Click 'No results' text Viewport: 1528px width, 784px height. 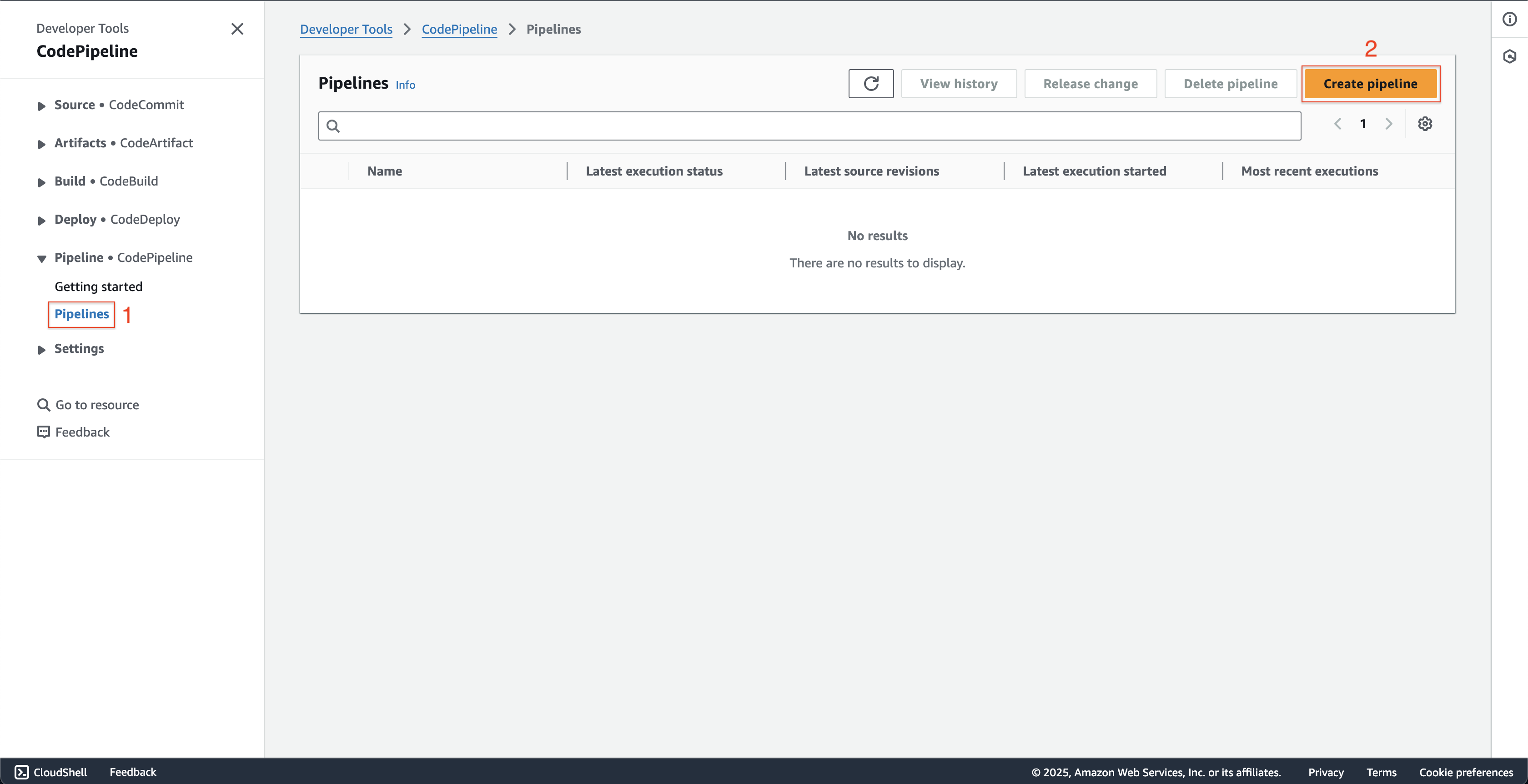point(877,236)
